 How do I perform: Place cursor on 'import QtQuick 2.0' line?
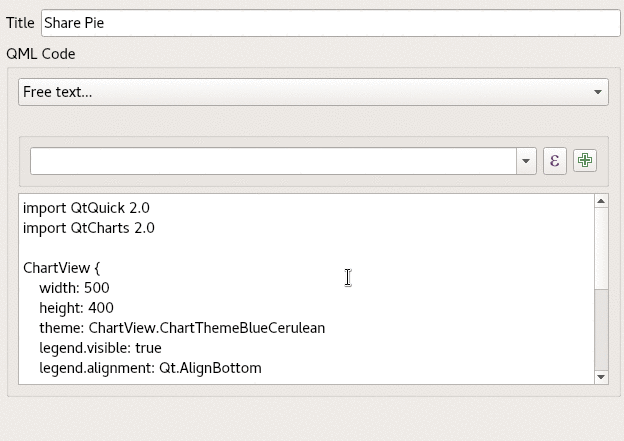pos(86,208)
